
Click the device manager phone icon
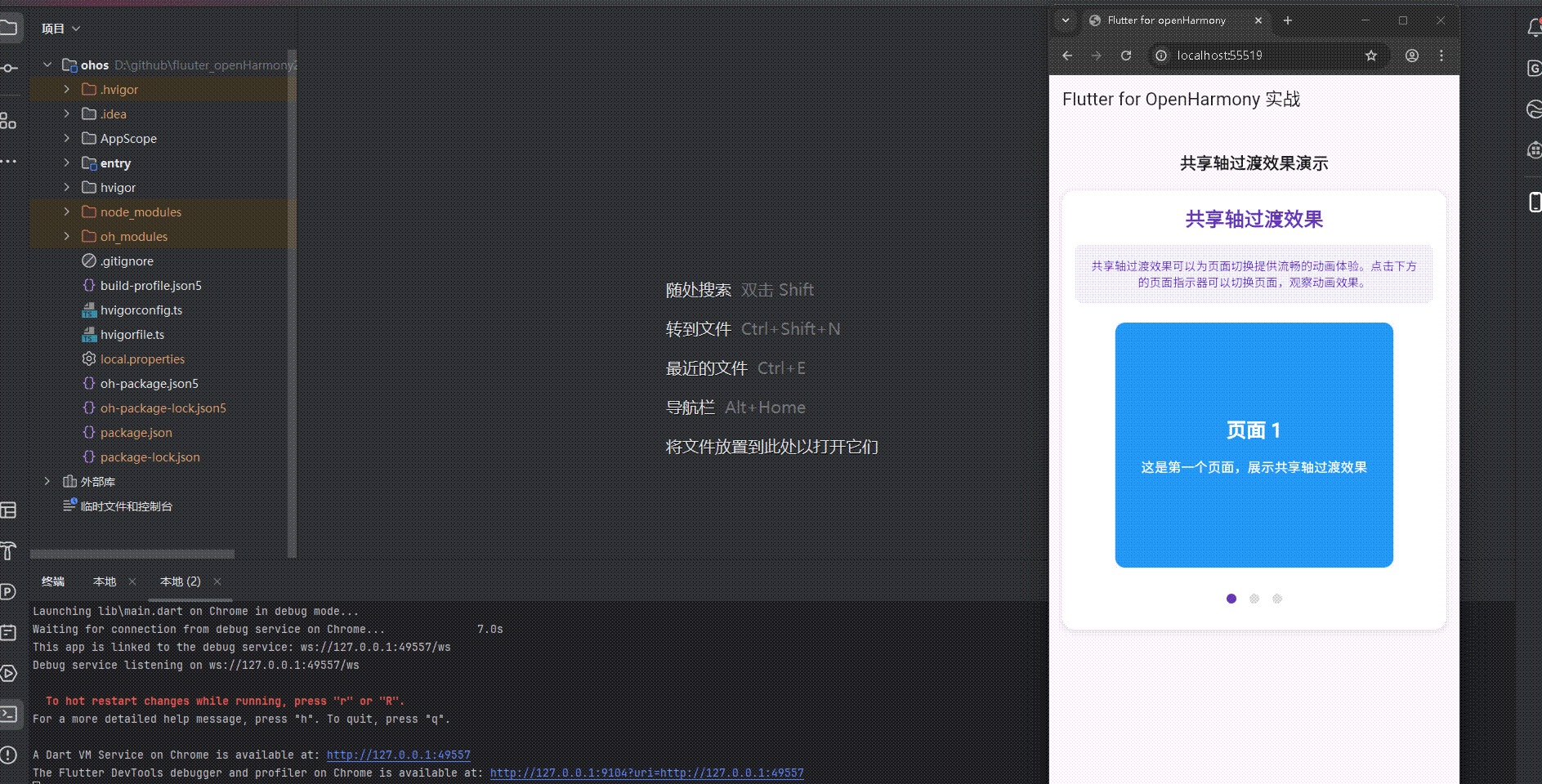(x=1535, y=201)
